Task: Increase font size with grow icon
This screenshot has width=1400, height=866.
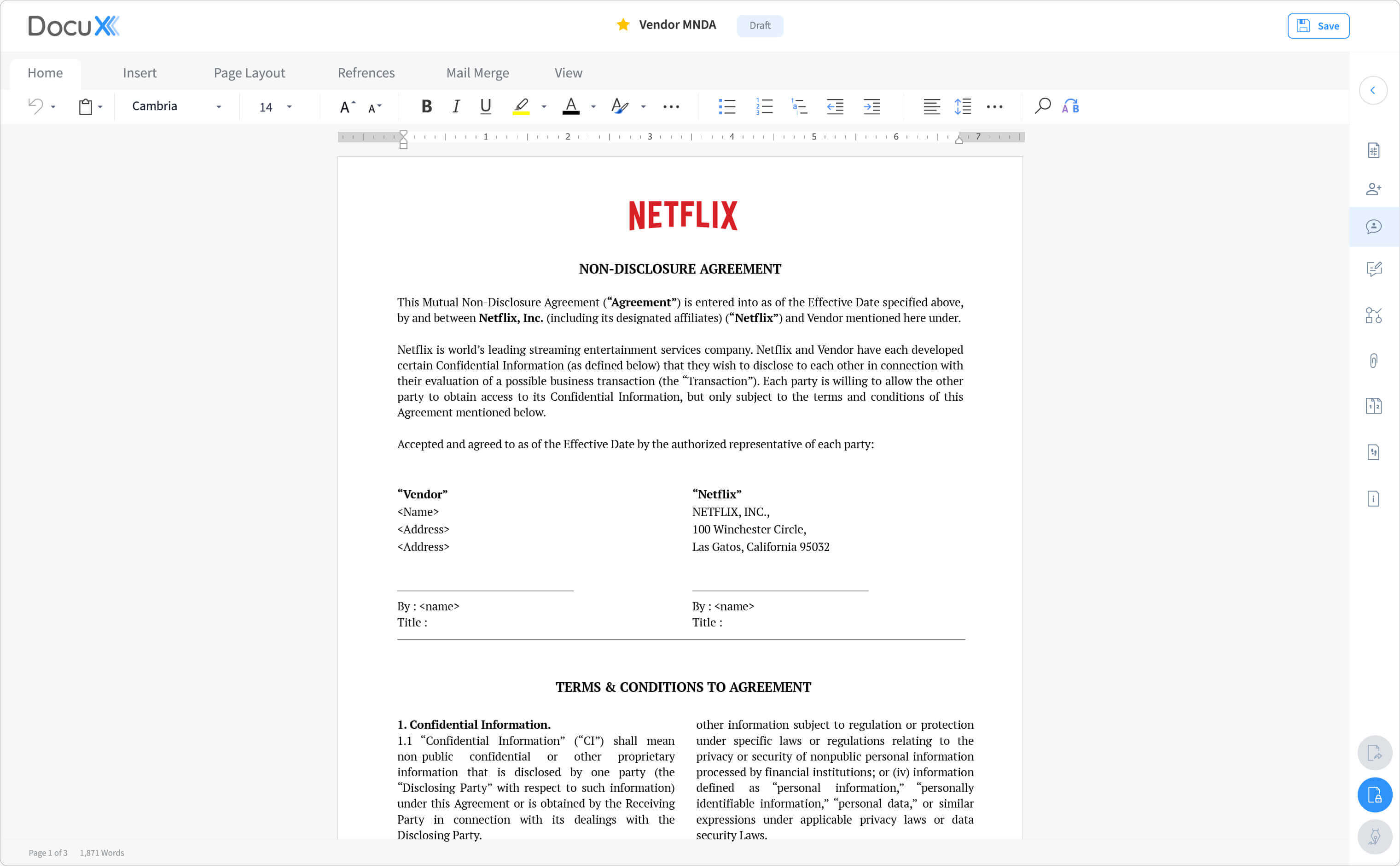Action: tap(348, 106)
